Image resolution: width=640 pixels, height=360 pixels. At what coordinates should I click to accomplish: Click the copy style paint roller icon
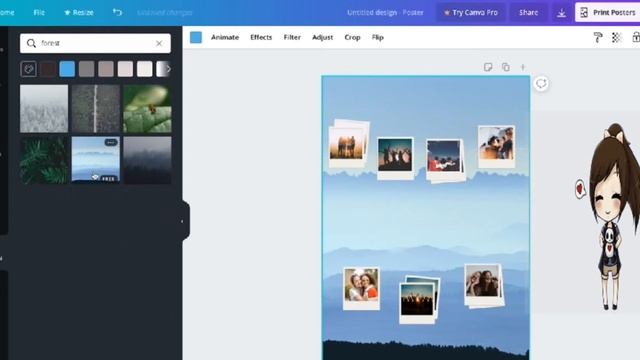coord(598,38)
